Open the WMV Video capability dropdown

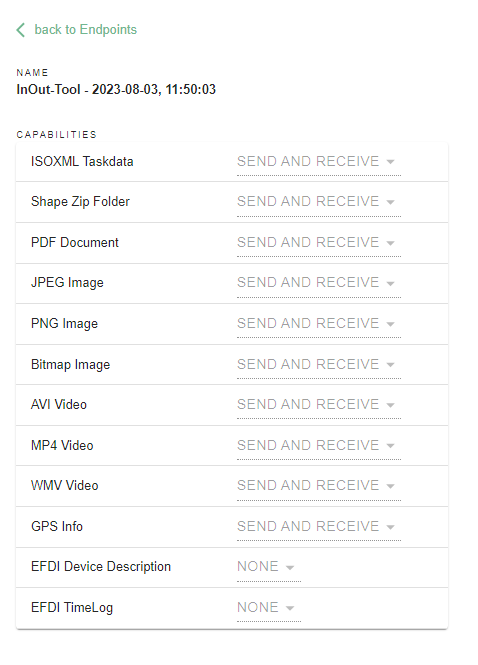[x=319, y=486]
